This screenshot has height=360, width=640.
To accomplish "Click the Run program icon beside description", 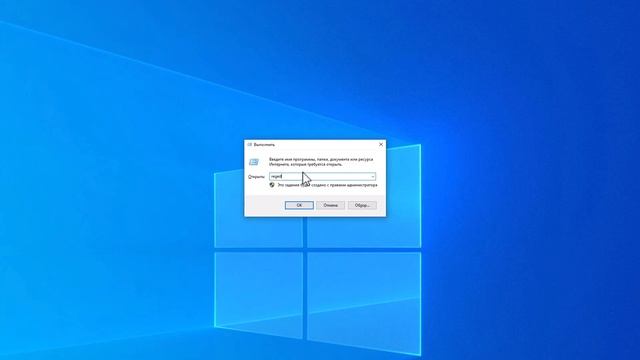I will [x=254, y=162].
